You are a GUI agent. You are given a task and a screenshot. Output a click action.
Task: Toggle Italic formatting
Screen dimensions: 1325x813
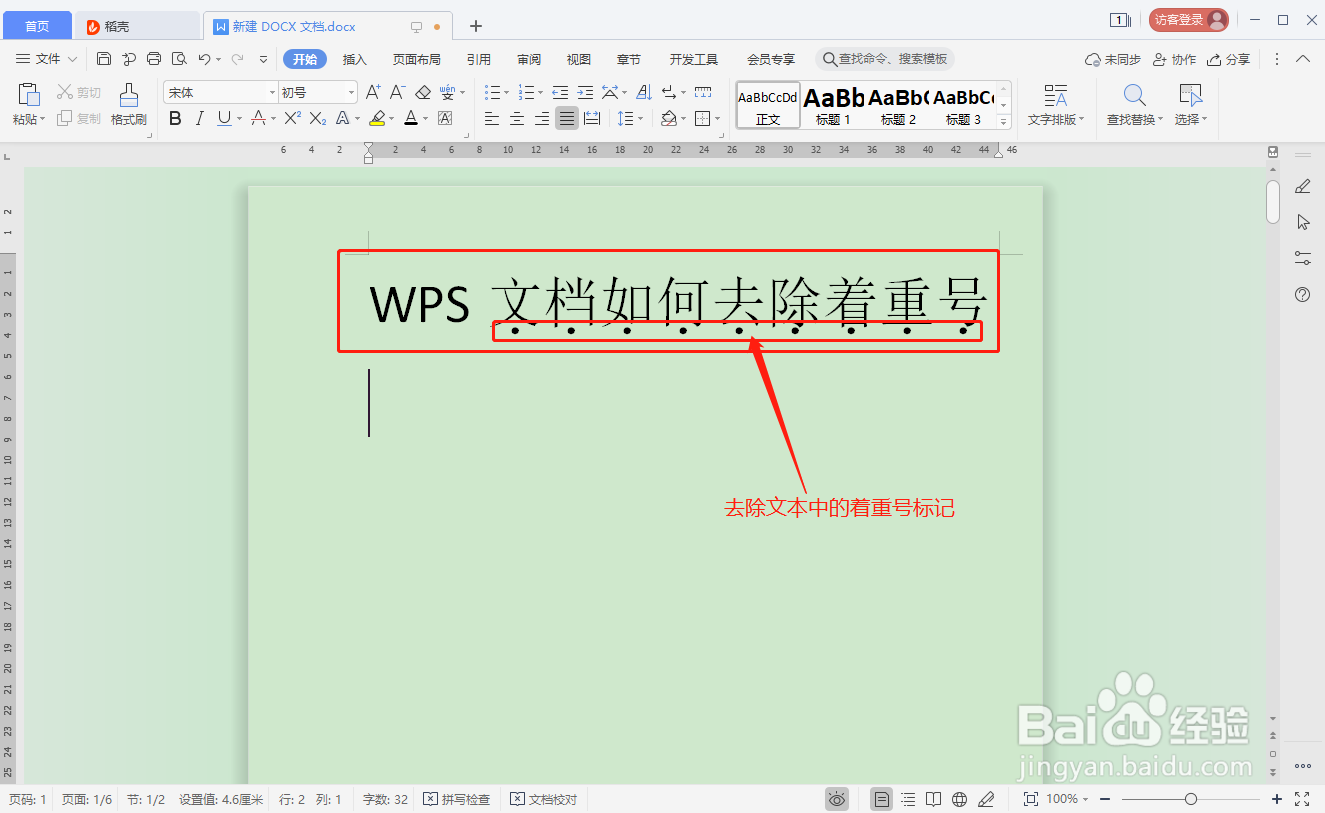199,119
